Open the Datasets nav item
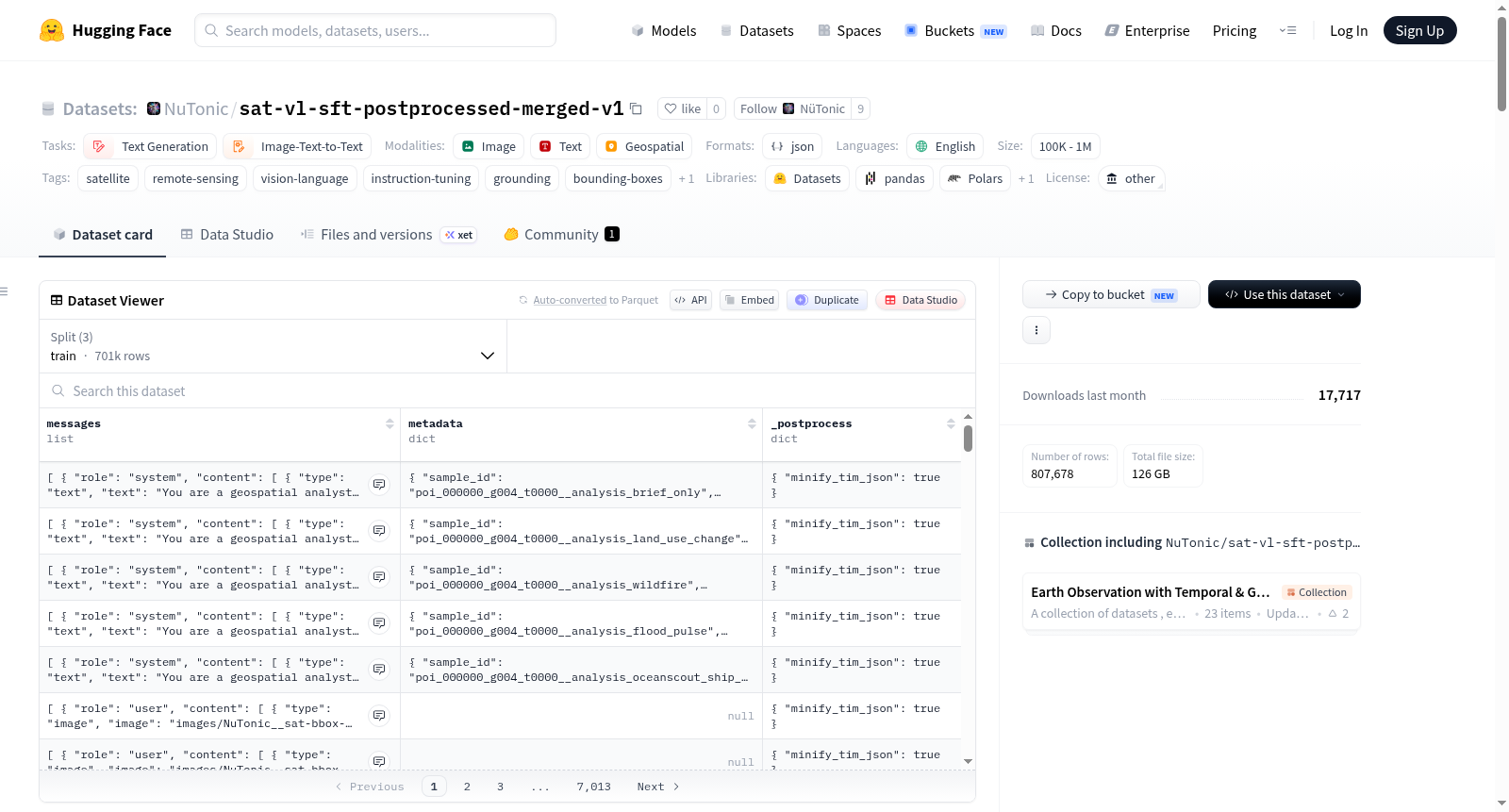 coord(756,30)
